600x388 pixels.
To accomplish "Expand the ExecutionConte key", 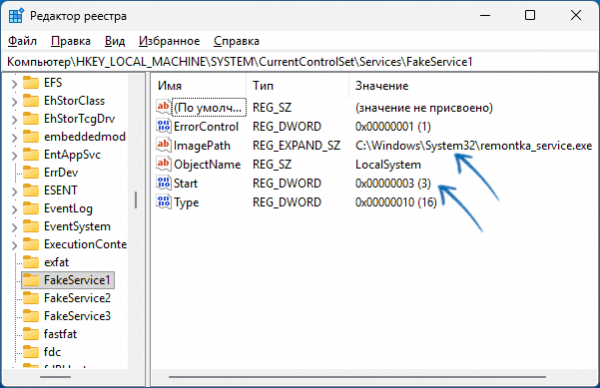I will click(14, 245).
